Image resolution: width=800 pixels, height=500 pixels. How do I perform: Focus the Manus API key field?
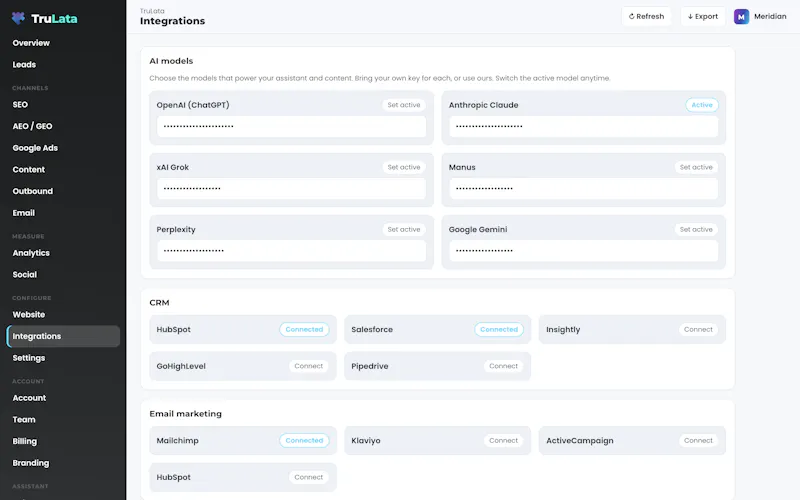[584, 188]
